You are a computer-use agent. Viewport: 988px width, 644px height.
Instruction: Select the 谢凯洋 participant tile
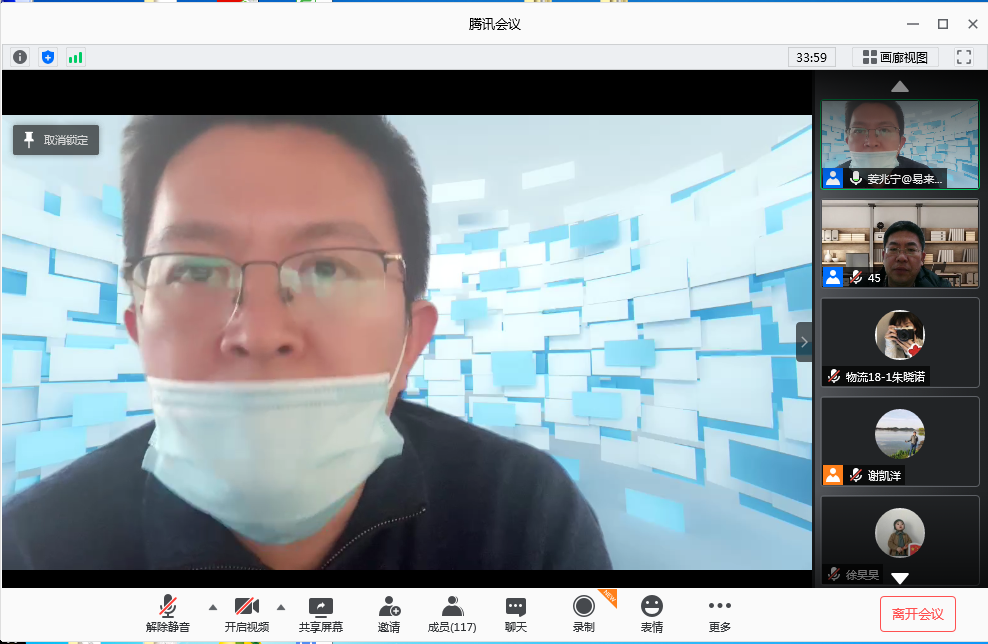[x=899, y=441]
